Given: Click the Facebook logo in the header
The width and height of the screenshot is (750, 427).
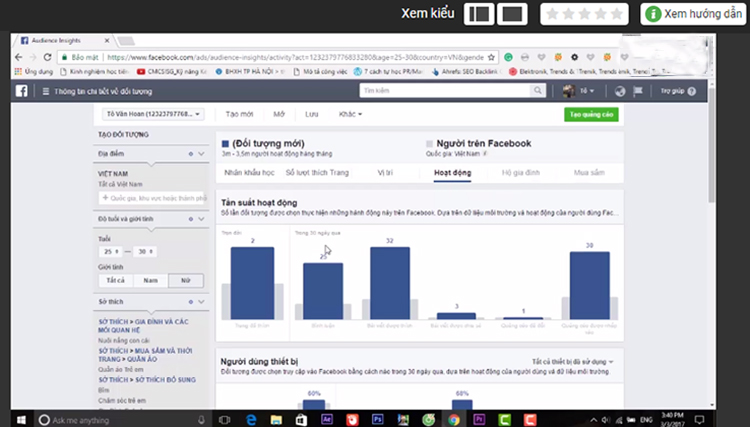Looking at the screenshot, I should point(22,91).
